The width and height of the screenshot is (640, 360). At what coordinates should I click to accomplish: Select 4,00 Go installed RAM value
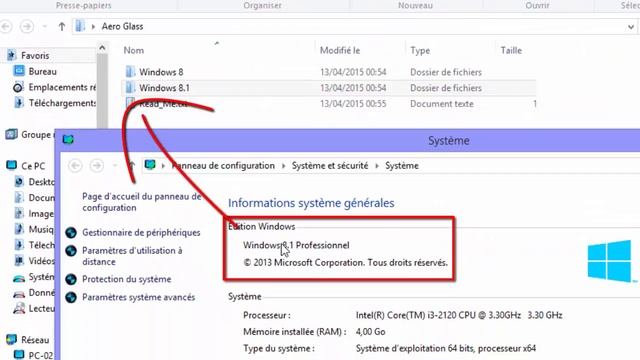coord(371,332)
